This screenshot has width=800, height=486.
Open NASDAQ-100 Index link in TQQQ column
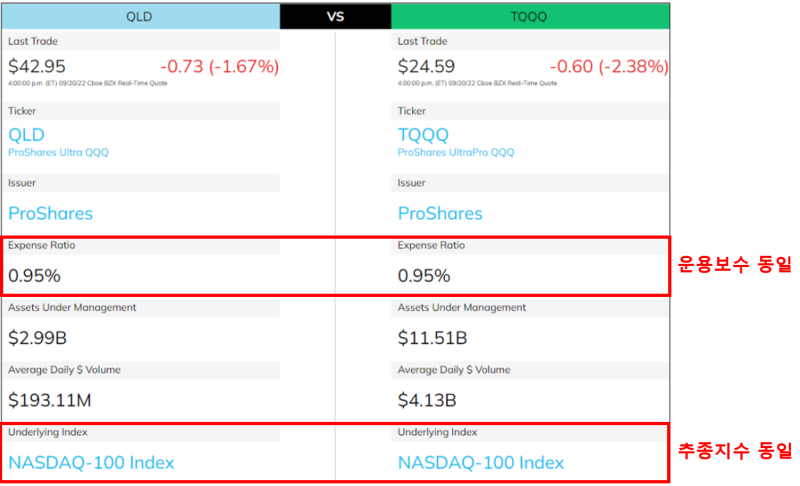point(481,463)
